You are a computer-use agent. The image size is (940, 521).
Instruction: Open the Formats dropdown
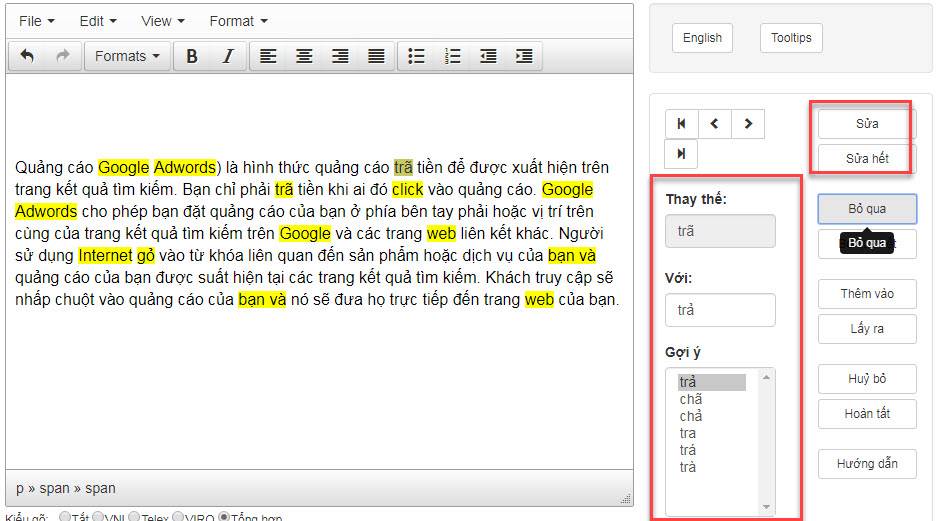[127, 57]
